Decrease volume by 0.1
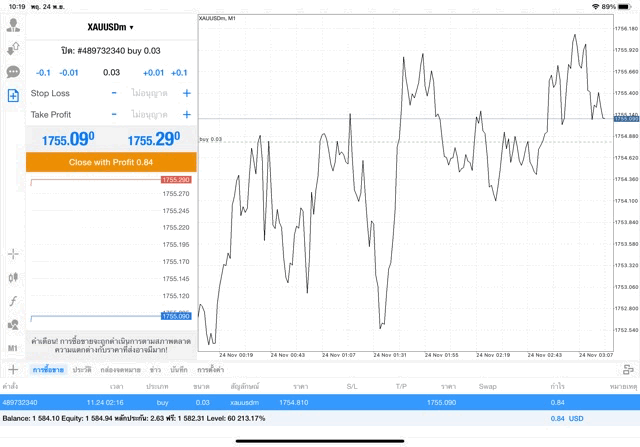 click(x=43, y=73)
